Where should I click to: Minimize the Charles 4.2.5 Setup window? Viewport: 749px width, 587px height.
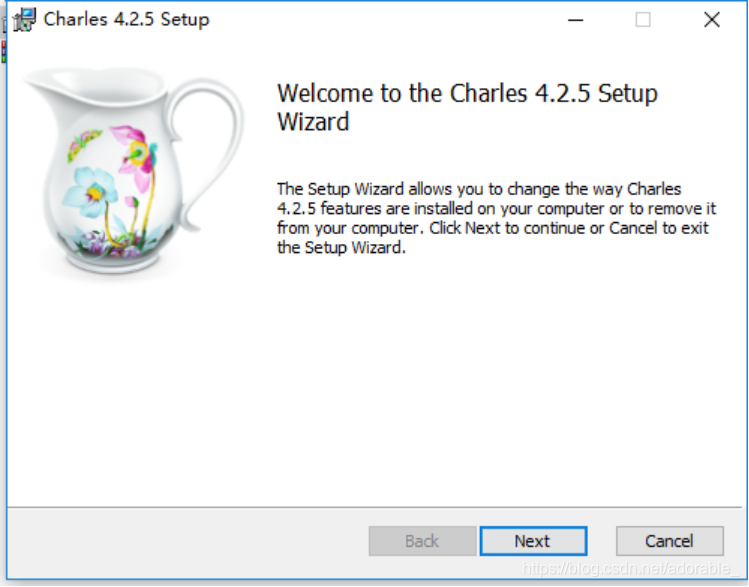pyautogui.click(x=576, y=20)
